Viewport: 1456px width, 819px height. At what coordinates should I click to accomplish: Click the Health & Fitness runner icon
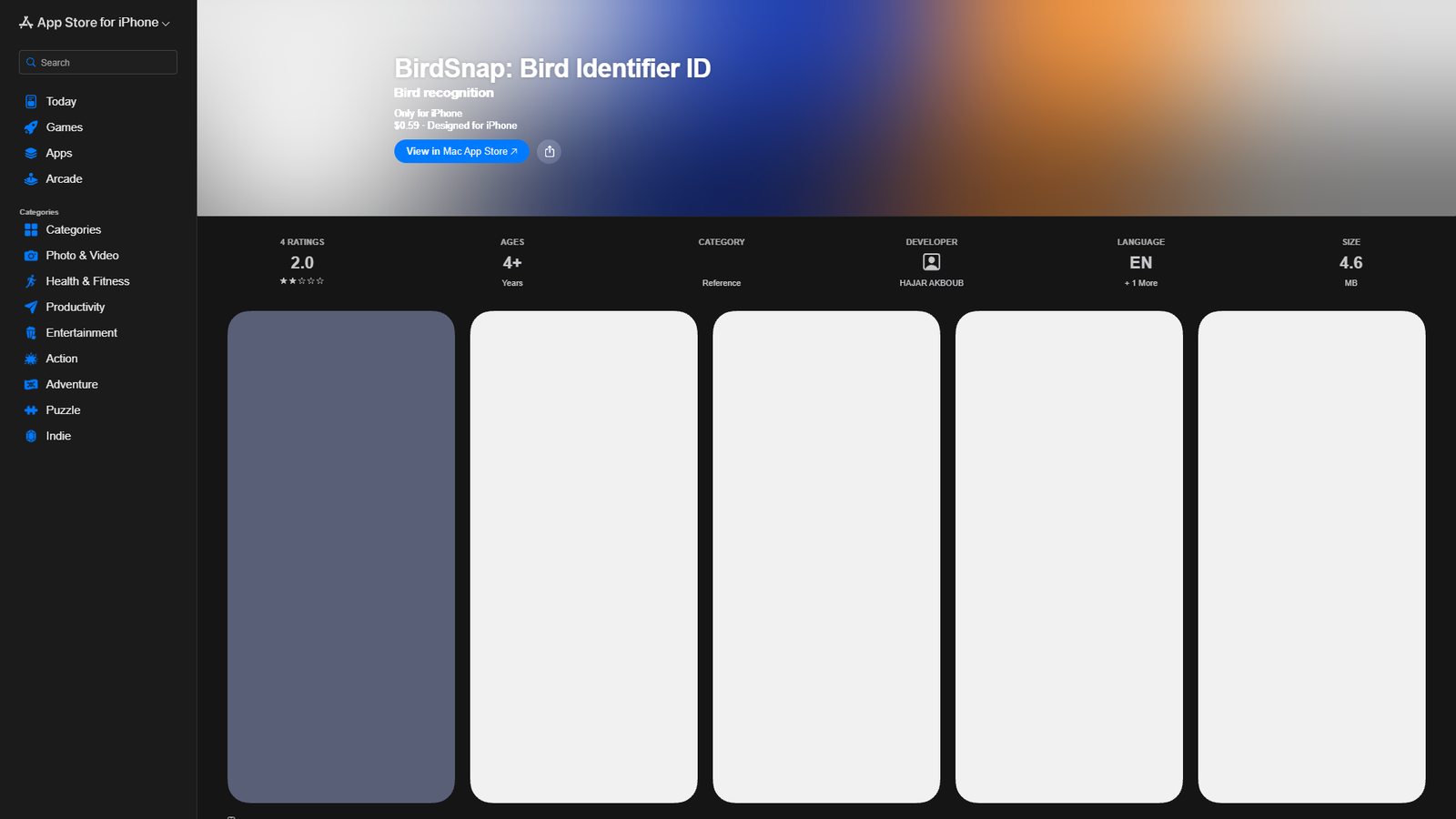[x=31, y=281]
